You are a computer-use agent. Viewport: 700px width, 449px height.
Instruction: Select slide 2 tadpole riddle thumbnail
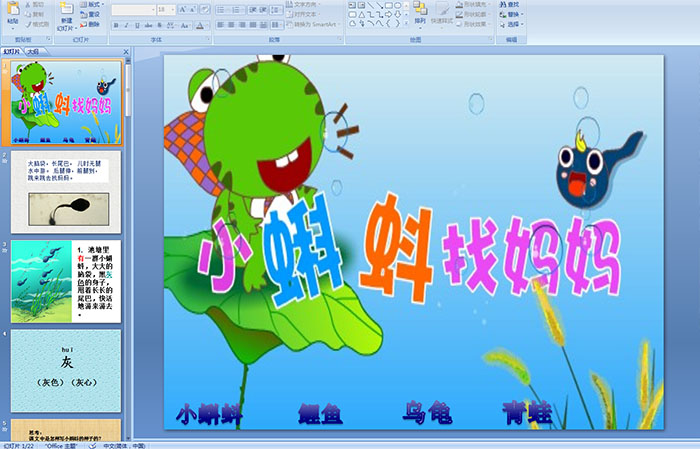point(66,192)
